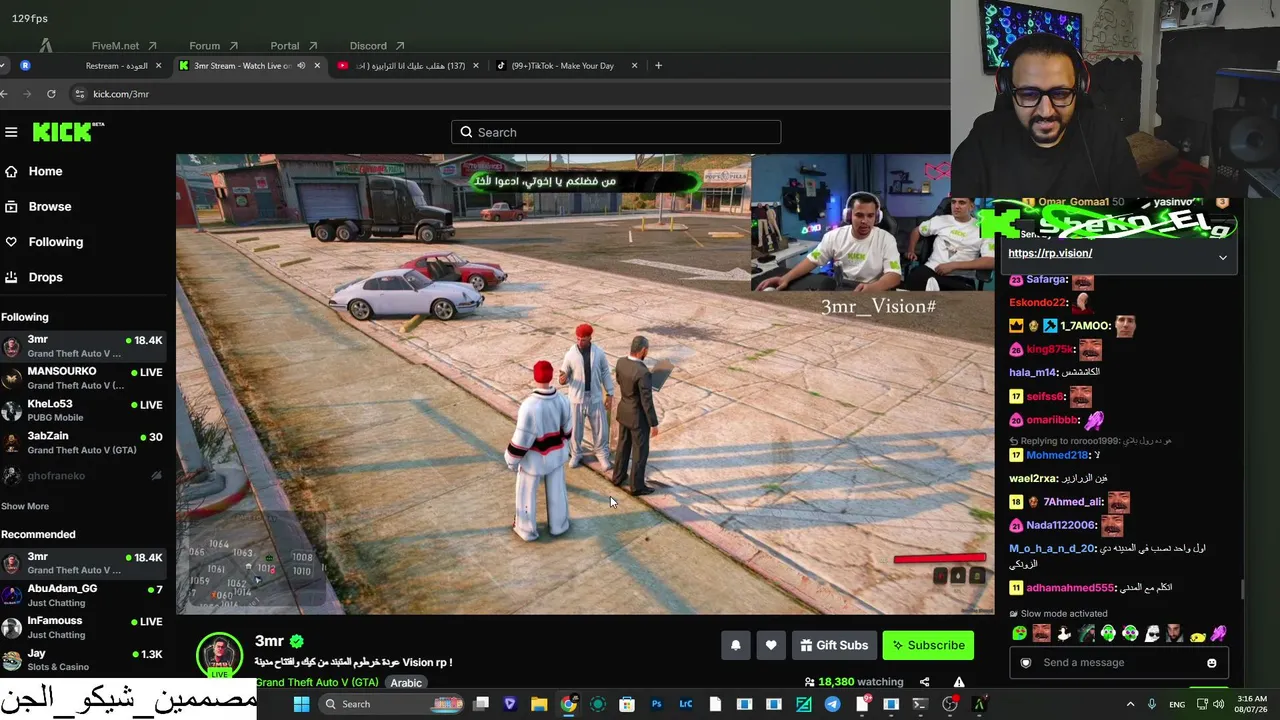Open Photoshop from the taskbar
Viewport: 1280px width, 720px height.
[656, 704]
